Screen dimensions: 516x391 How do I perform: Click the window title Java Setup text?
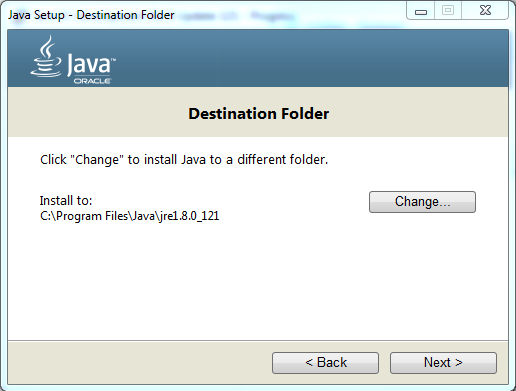click(x=36, y=15)
